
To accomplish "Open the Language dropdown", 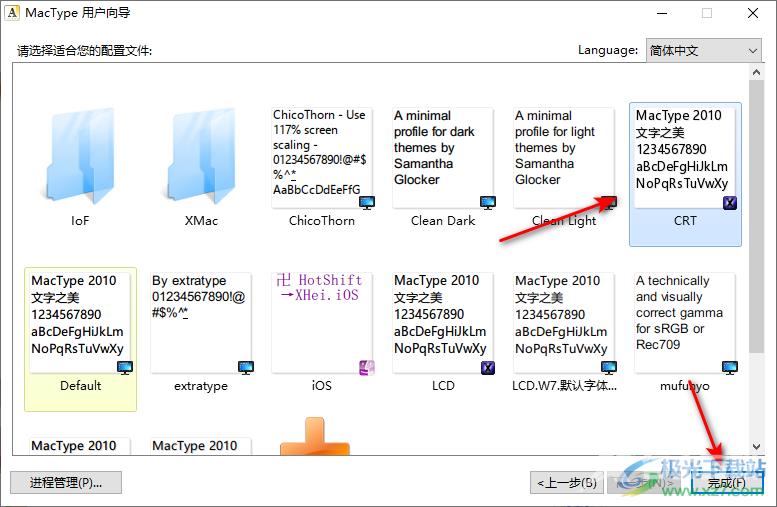I will coord(703,50).
